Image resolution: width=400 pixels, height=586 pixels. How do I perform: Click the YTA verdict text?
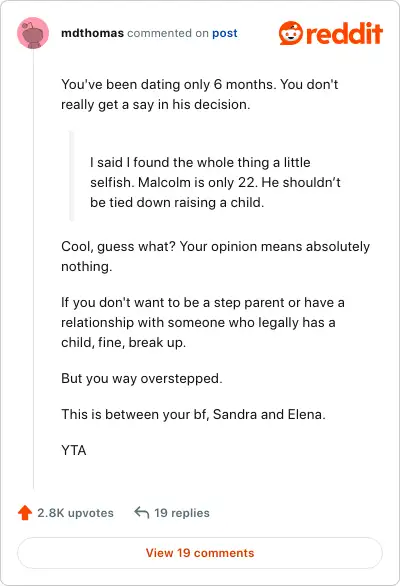coord(74,450)
